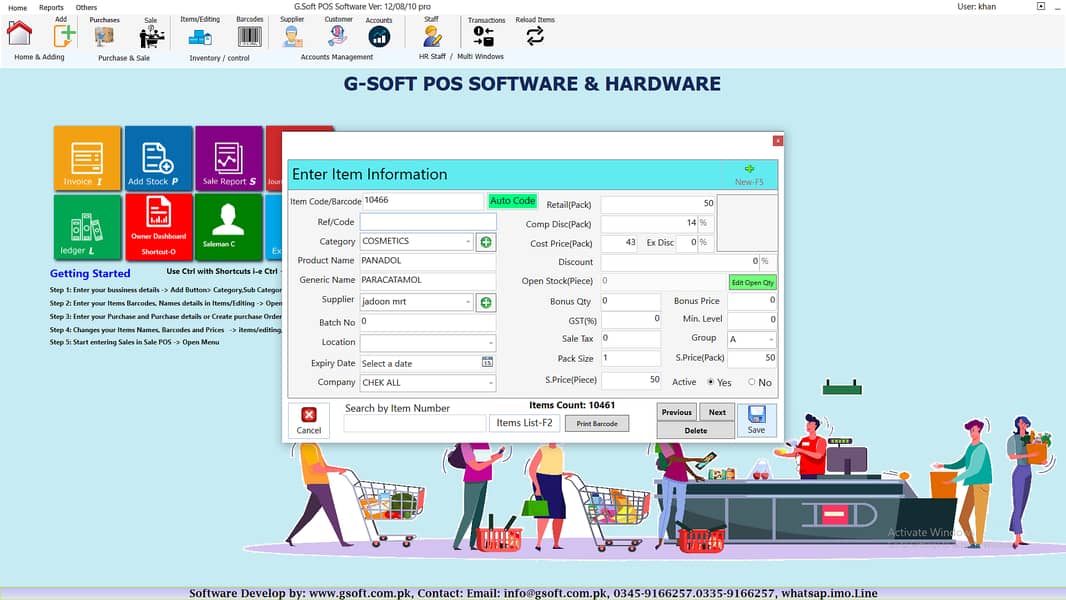This screenshot has width=1066, height=600.
Task: Add new supplier with plus icon
Action: point(485,302)
